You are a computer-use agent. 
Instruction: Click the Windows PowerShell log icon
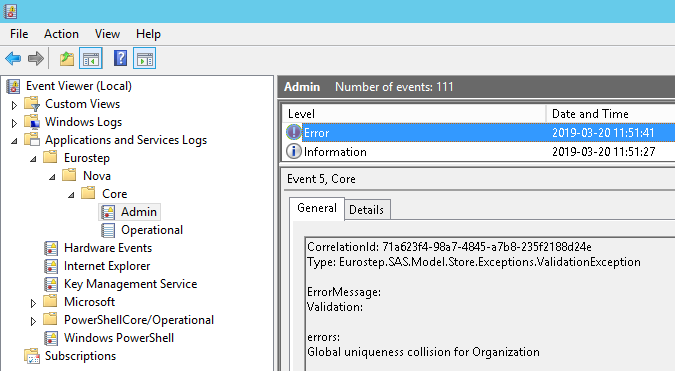coord(51,338)
